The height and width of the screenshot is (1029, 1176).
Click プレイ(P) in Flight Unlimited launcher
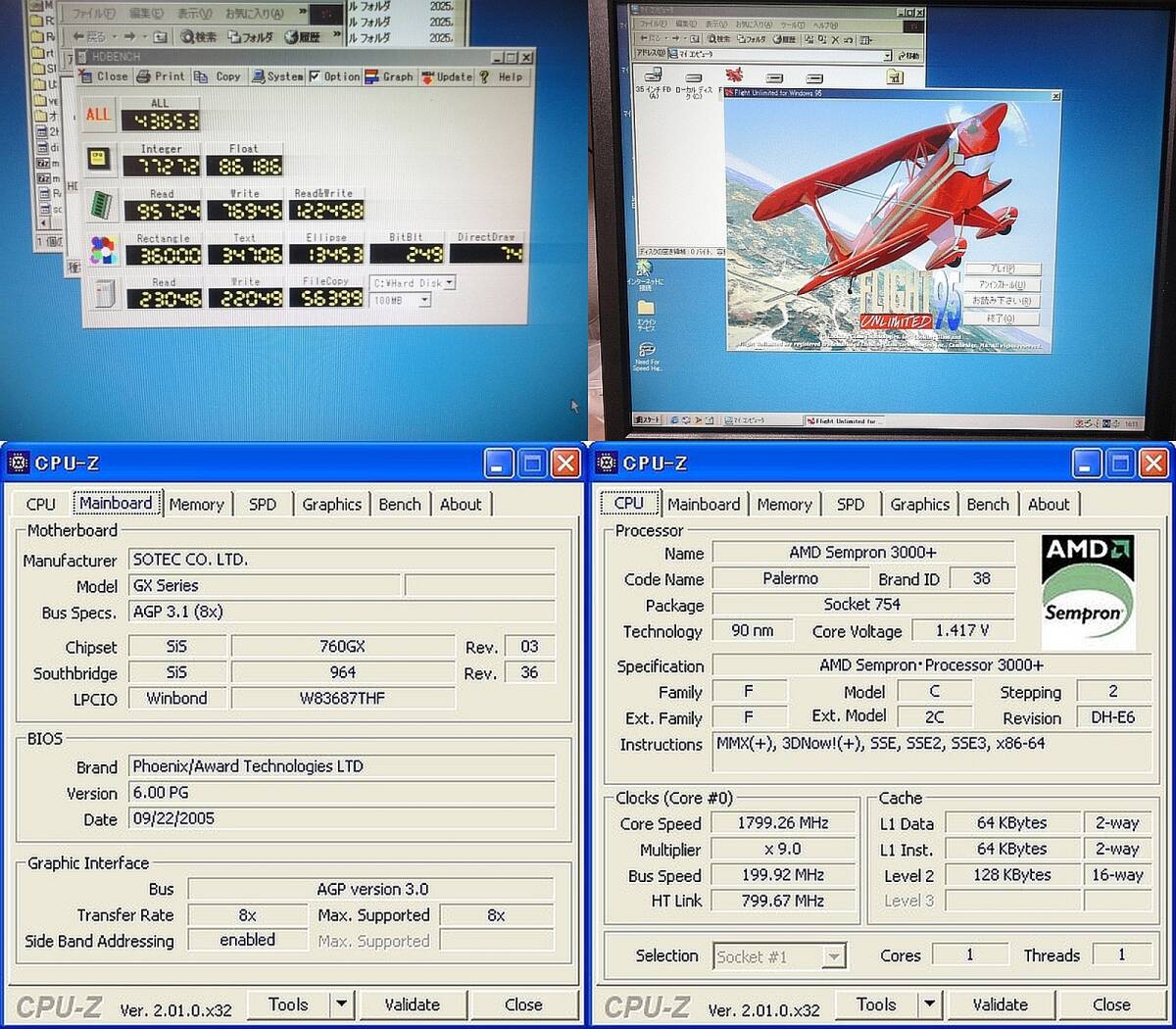[1002, 269]
